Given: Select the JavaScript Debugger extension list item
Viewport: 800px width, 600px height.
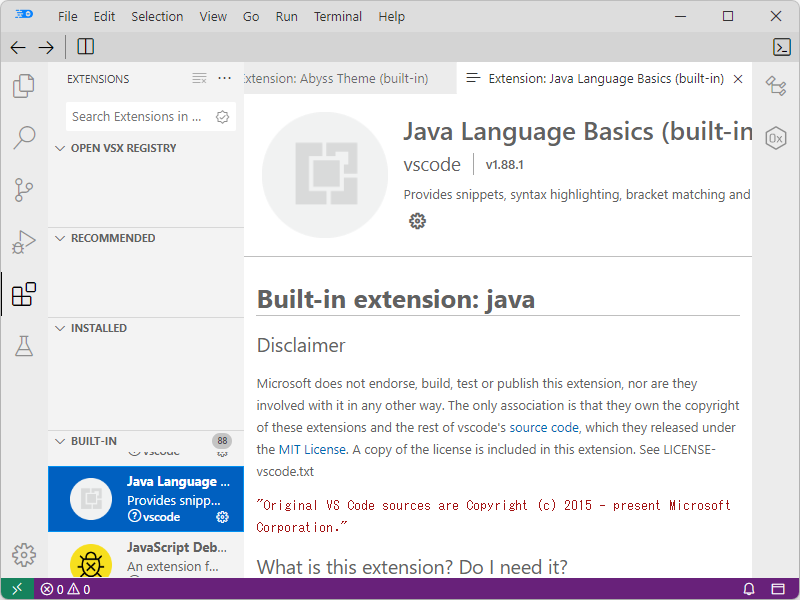Looking at the screenshot, I should pyautogui.click(x=146, y=555).
